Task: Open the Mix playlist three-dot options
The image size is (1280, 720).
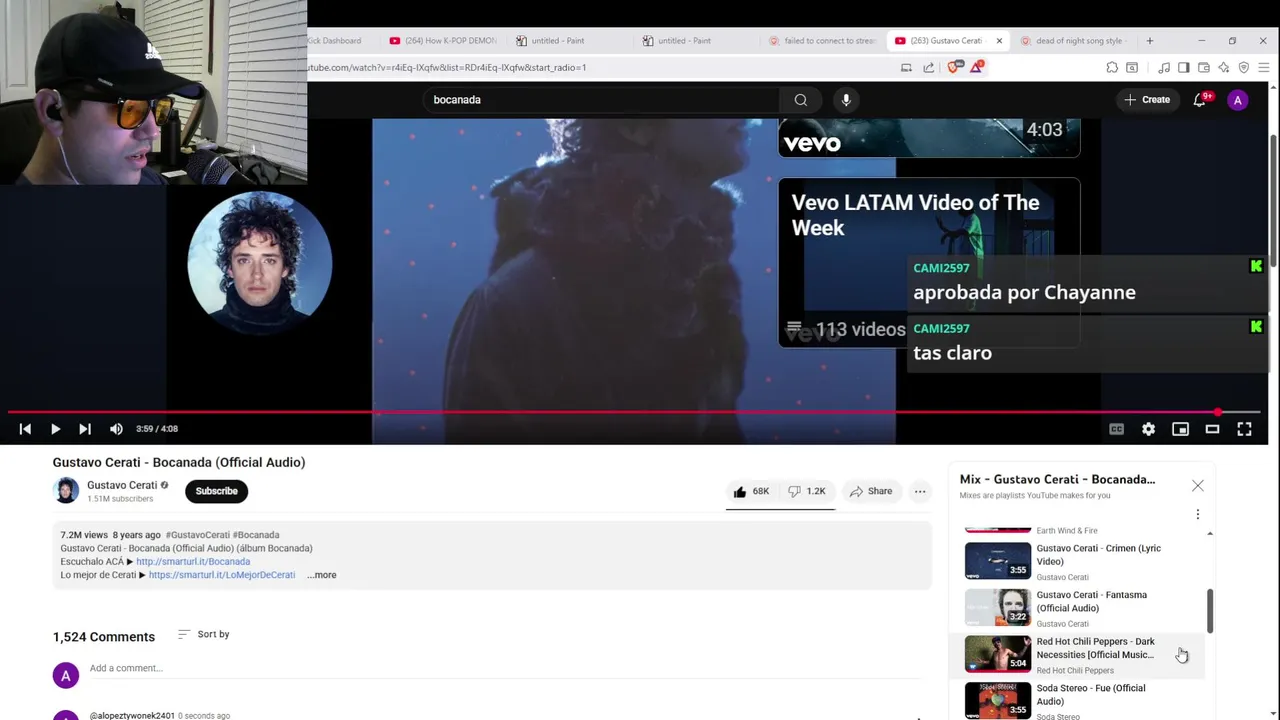Action: pyautogui.click(x=1197, y=514)
